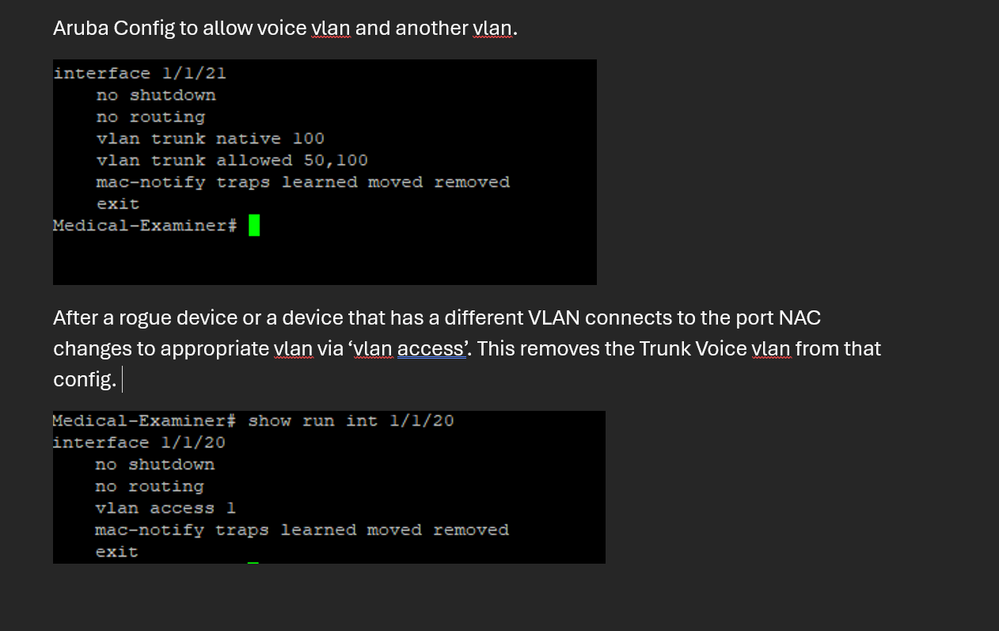The image size is (999, 631).
Task: Click the 'show run int 1/1/20' command text
Action: pos(350,421)
